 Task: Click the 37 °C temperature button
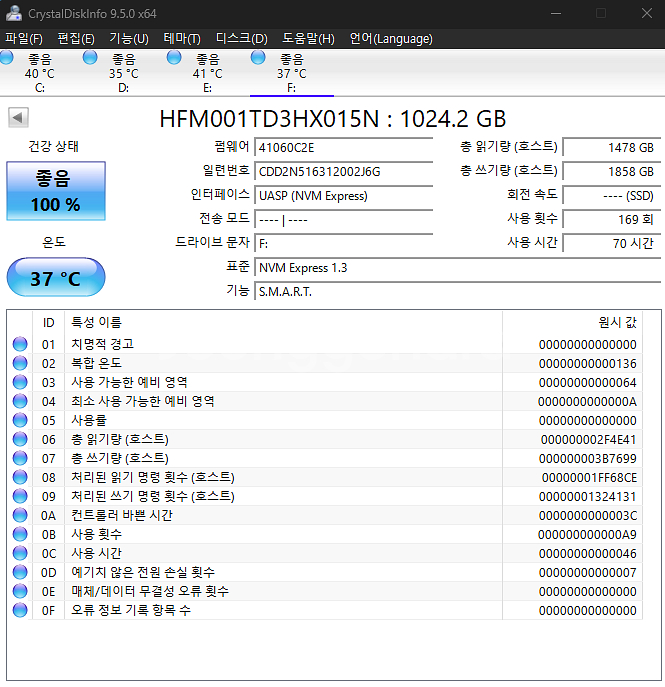(56, 278)
